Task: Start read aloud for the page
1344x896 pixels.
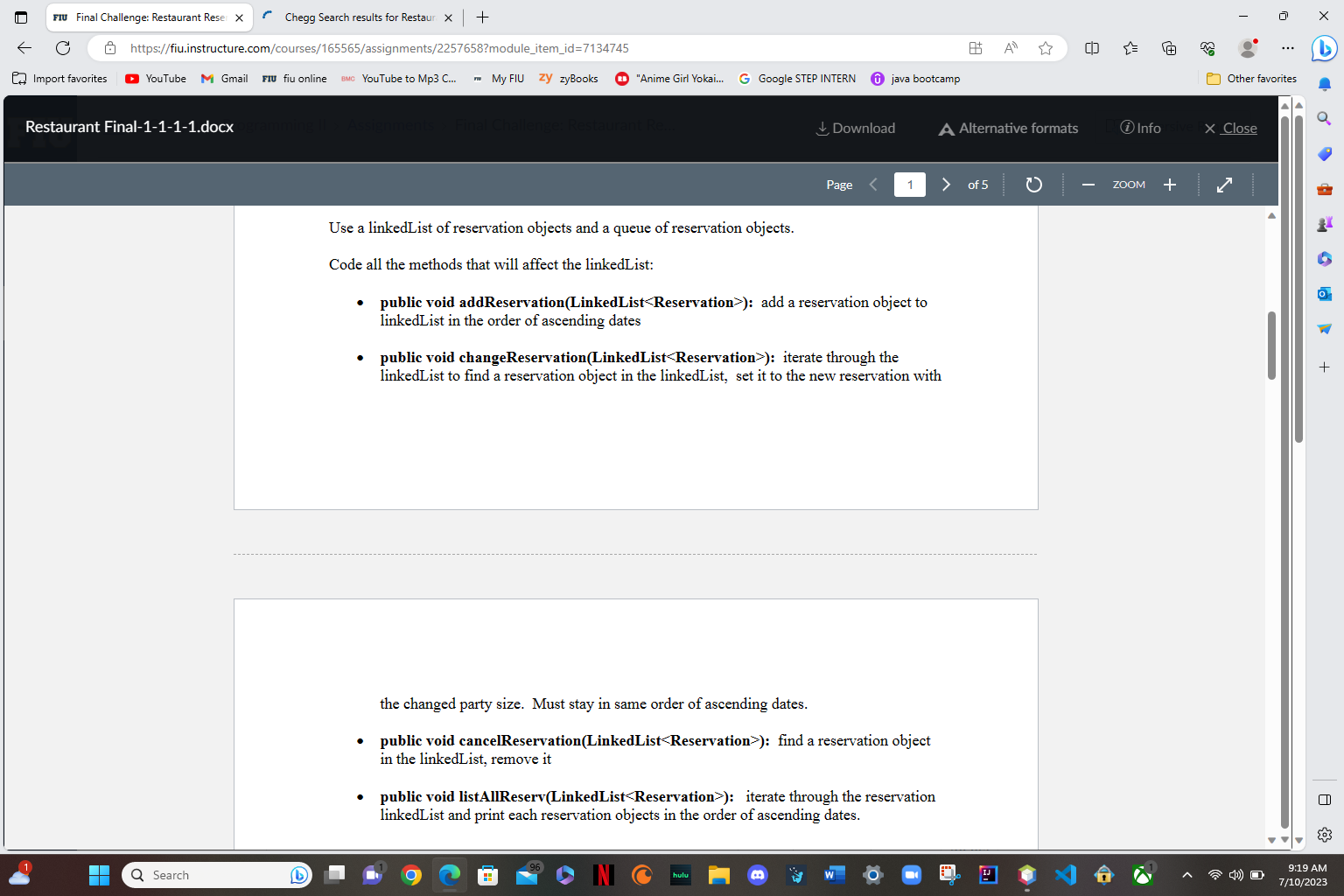Action: pos(1011,48)
